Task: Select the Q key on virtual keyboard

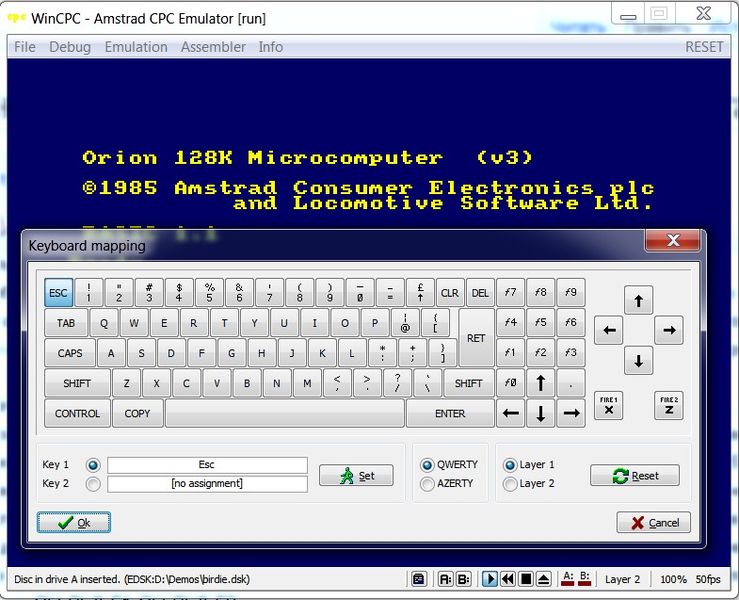Action: (x=104, y=323)
